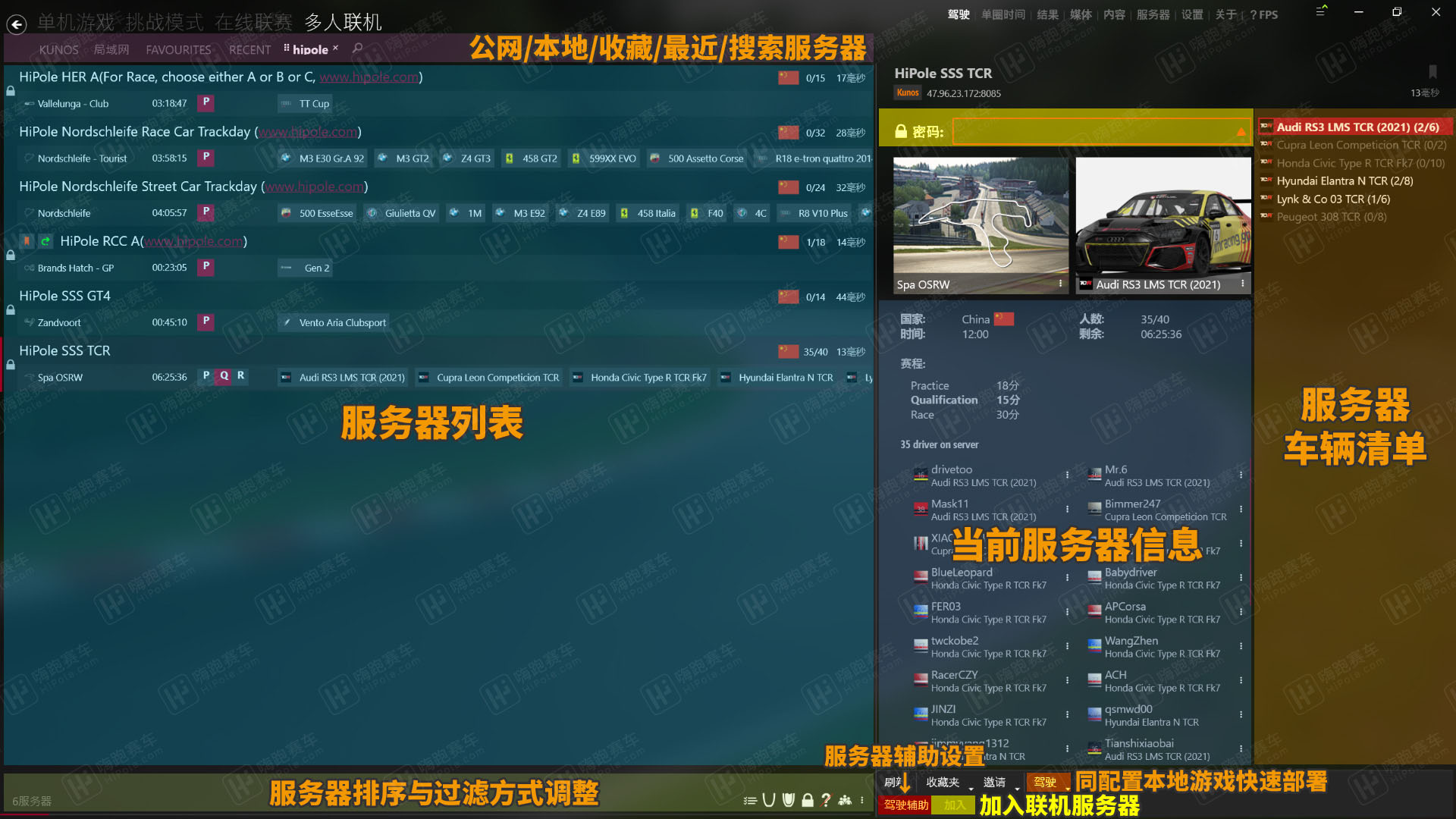Select the KUNOS server tab
The image size is (1456, 819).
(58, 49)
